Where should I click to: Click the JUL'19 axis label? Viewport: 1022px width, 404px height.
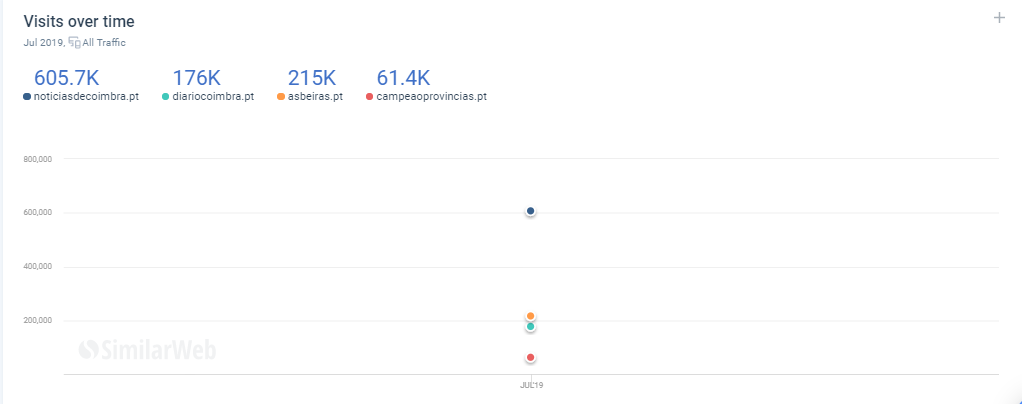(x=531, y=385)
